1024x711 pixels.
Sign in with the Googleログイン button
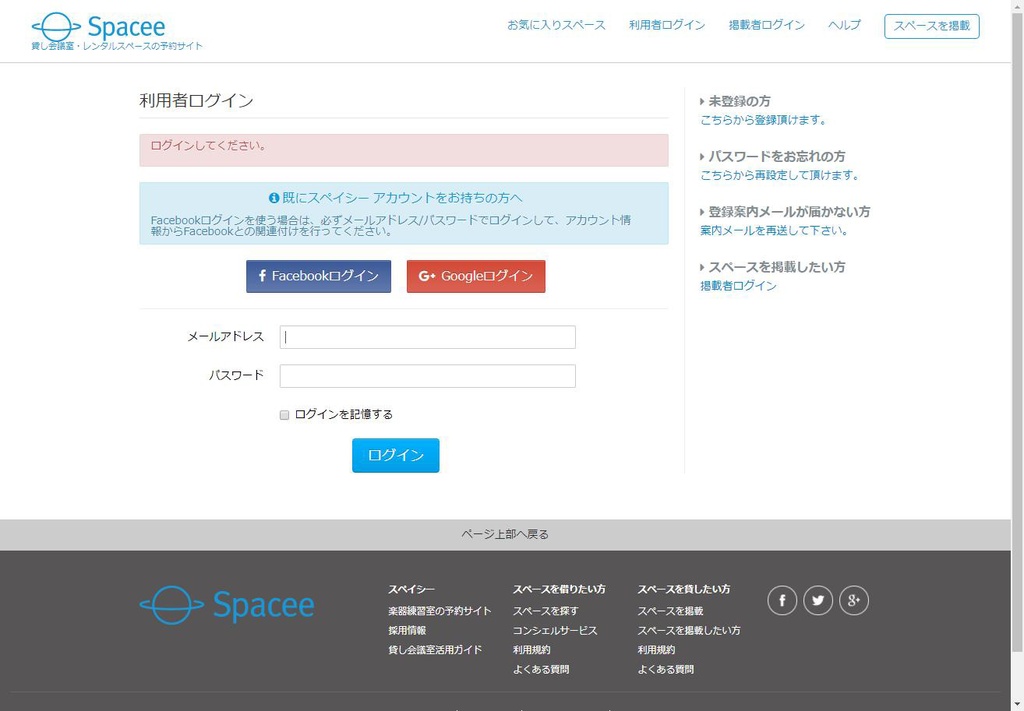(476, 276)
